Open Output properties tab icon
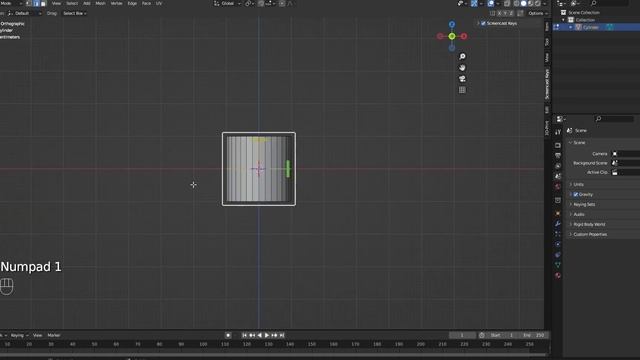The width and height of the screenshot is (640, 360). click(x=558, y=156)
